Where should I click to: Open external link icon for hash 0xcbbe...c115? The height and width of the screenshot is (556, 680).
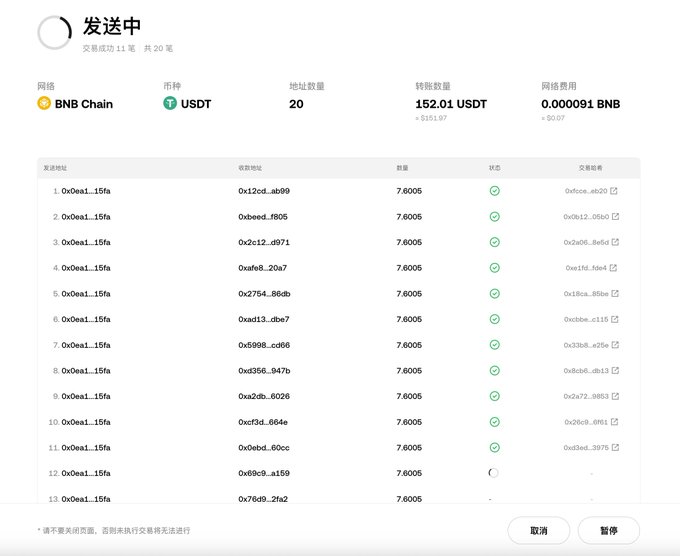(615, 319)
